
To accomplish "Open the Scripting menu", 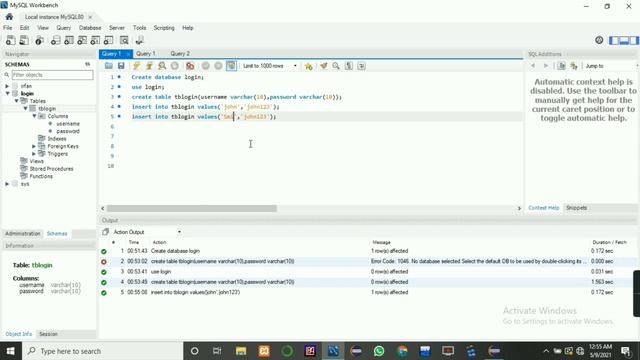I will click(164, 28).
